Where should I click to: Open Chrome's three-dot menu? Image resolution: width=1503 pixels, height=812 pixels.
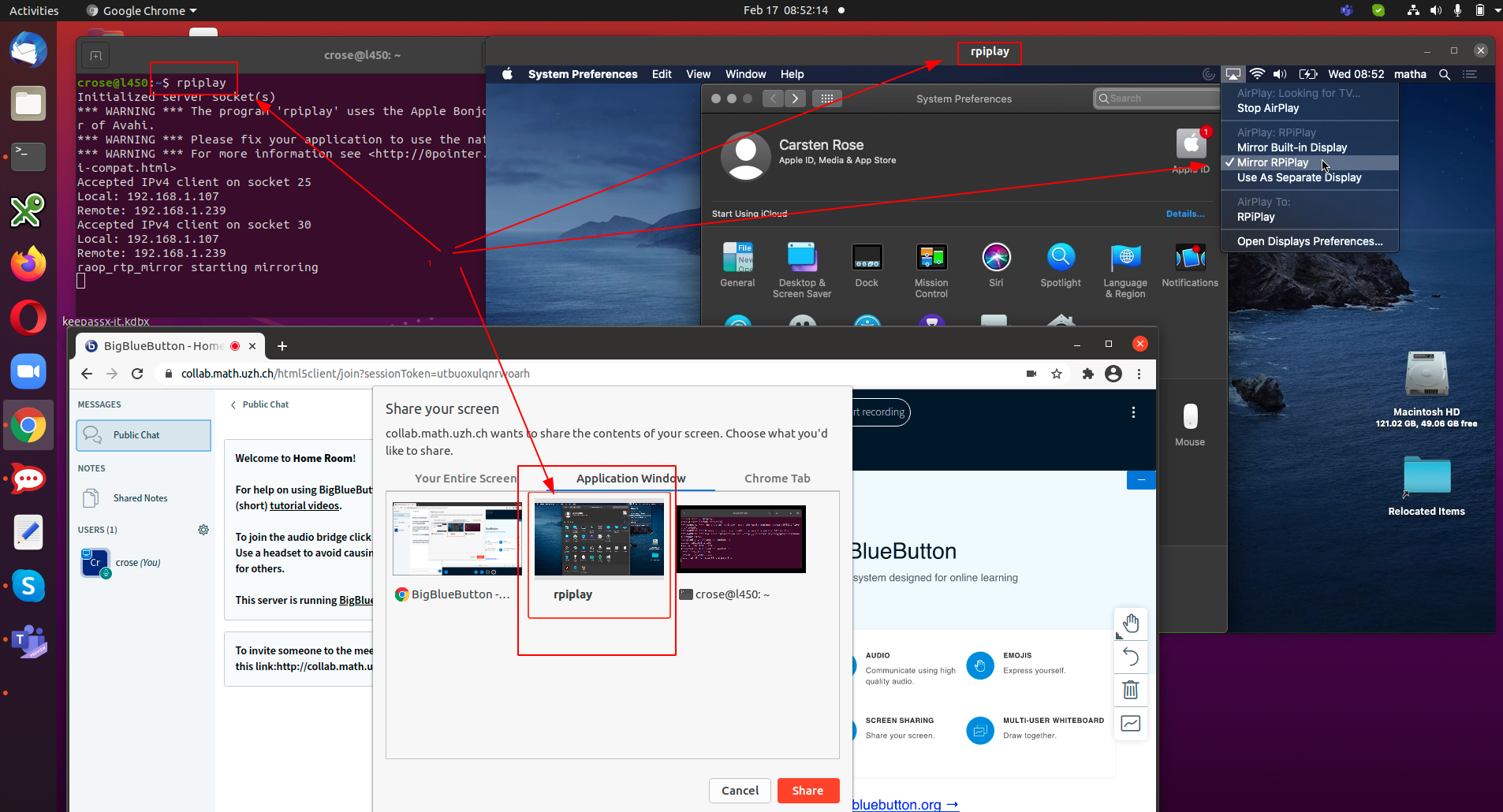(1139, 374)
